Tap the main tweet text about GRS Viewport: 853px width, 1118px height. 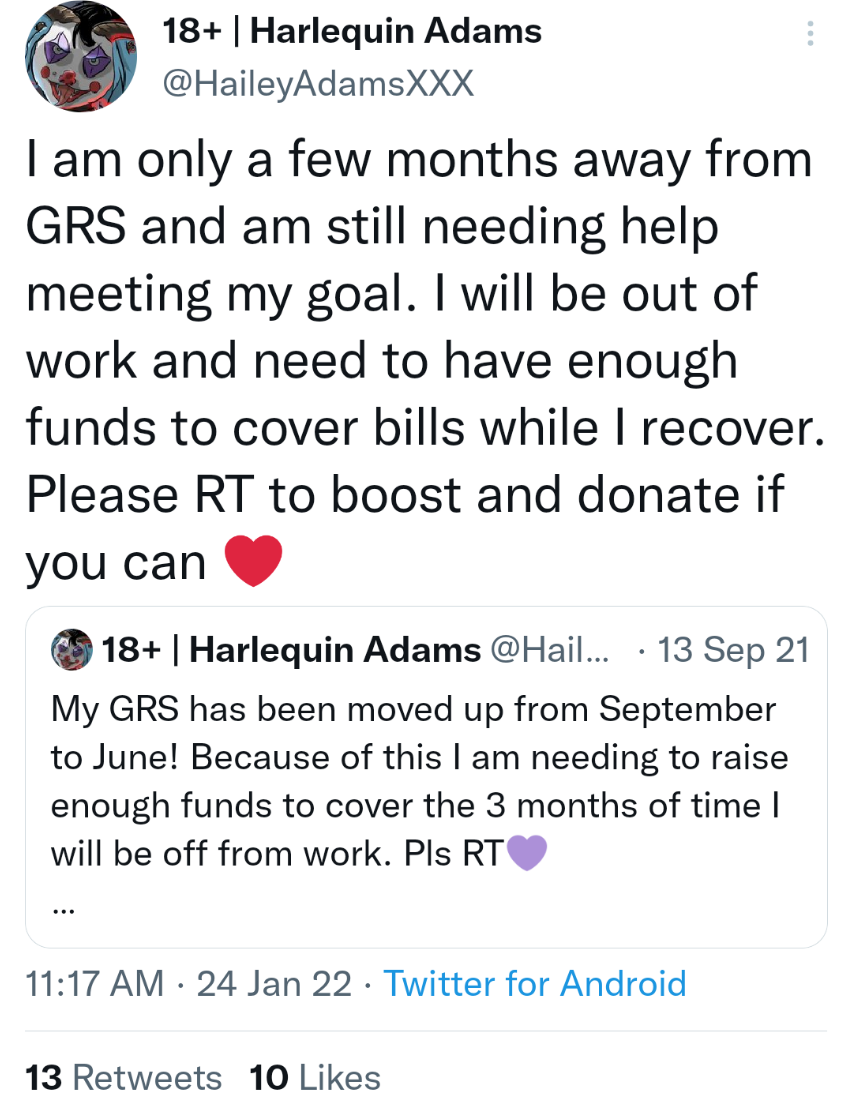pyautogui.click(x=426, y=360)
